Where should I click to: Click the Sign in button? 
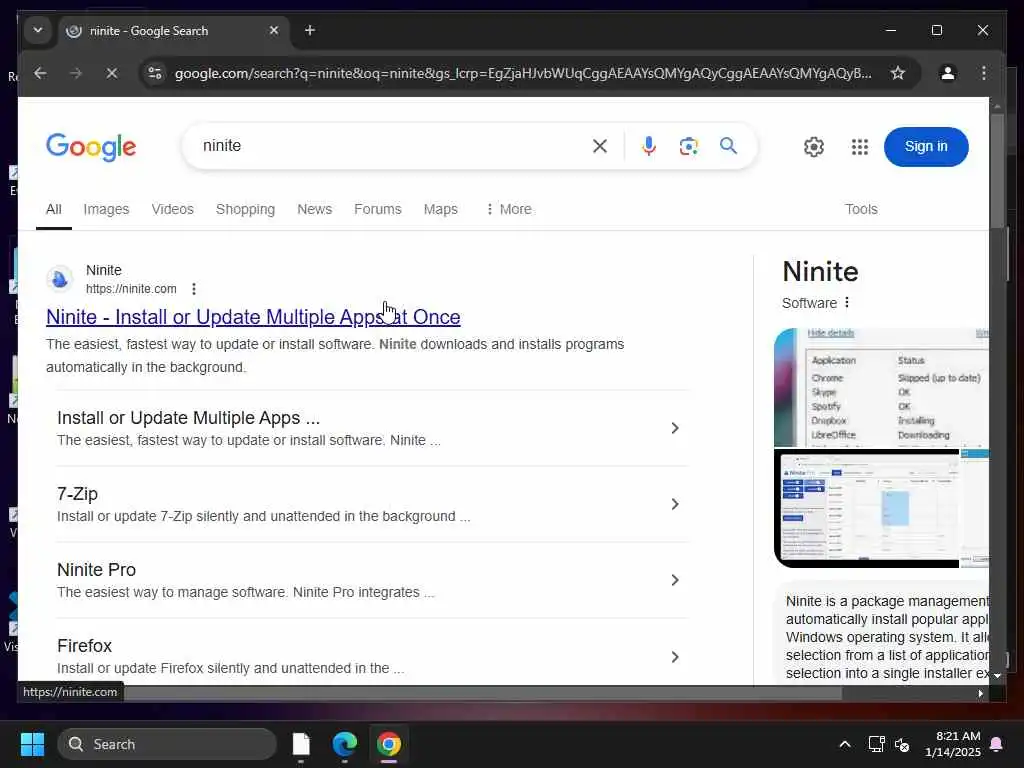point(925,146)
